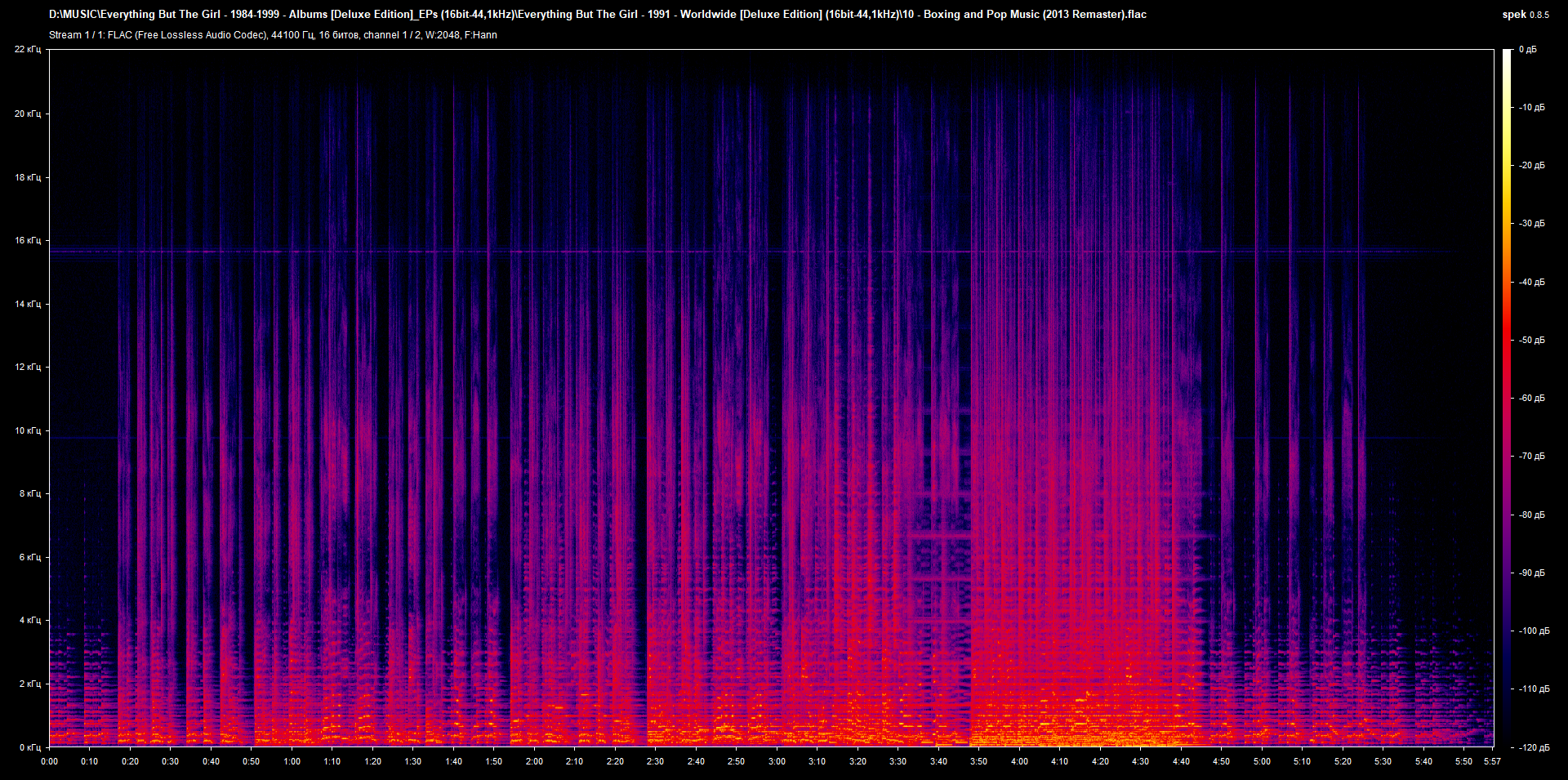
Task: Click the '5:00' time axis label
Action: pos(1262,762)
